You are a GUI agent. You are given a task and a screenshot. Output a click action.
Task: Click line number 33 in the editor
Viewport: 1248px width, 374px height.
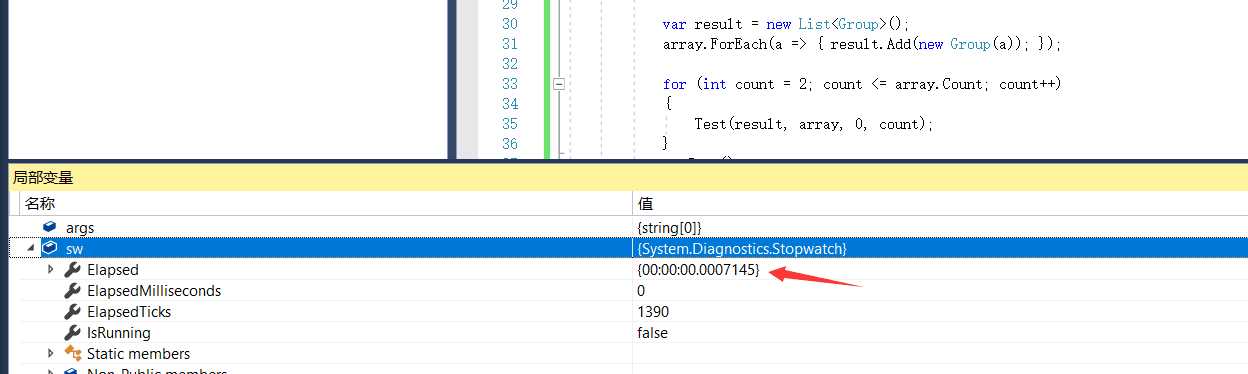coord(509,84)
